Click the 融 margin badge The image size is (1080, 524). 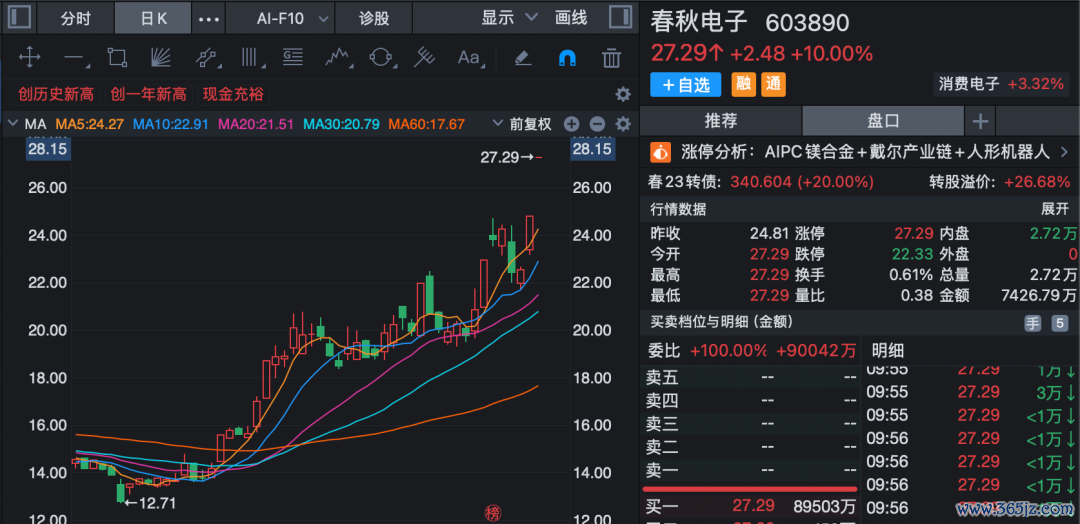[742, 85]
